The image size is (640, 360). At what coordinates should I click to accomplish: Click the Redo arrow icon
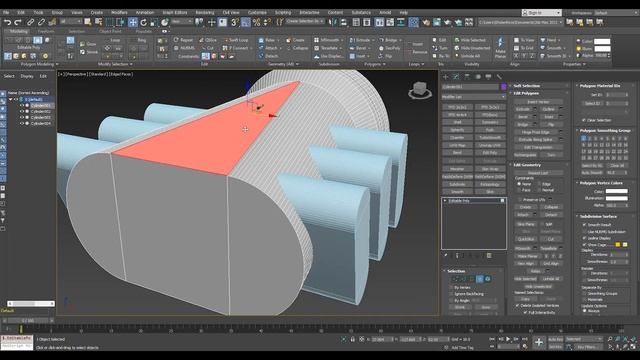tap(18, 22)
